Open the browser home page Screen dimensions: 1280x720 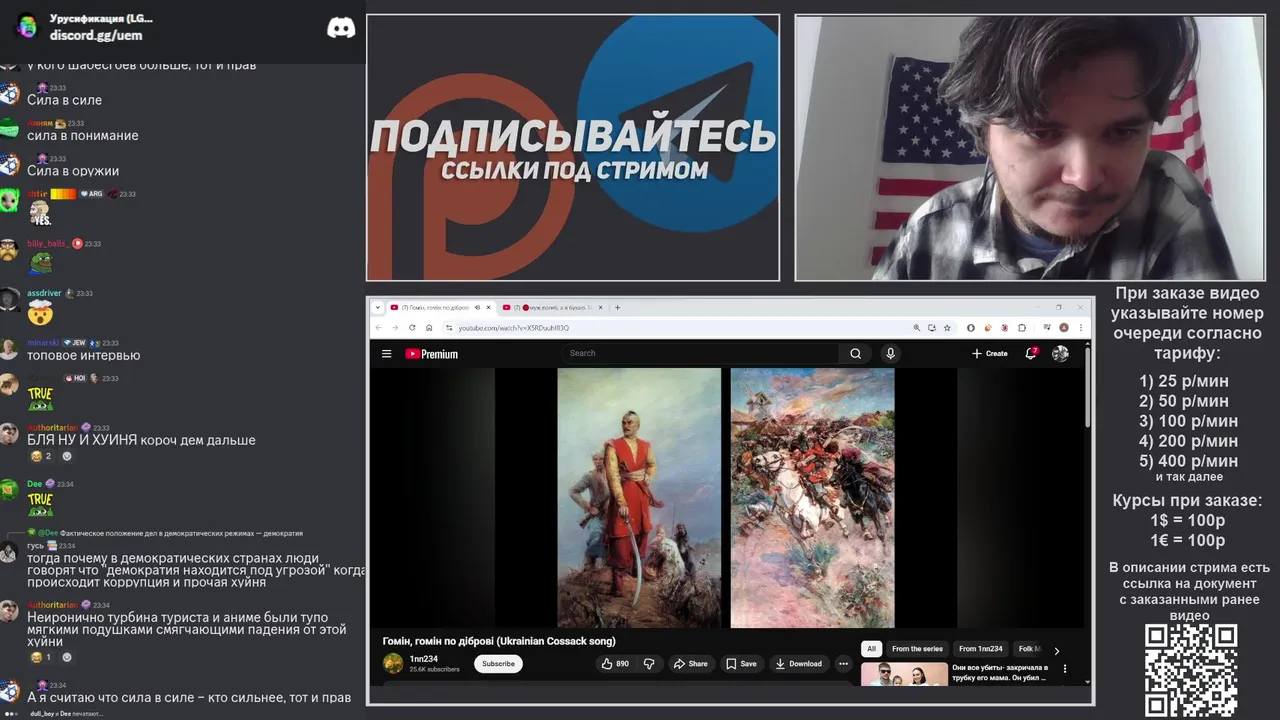tap(429, 327)
